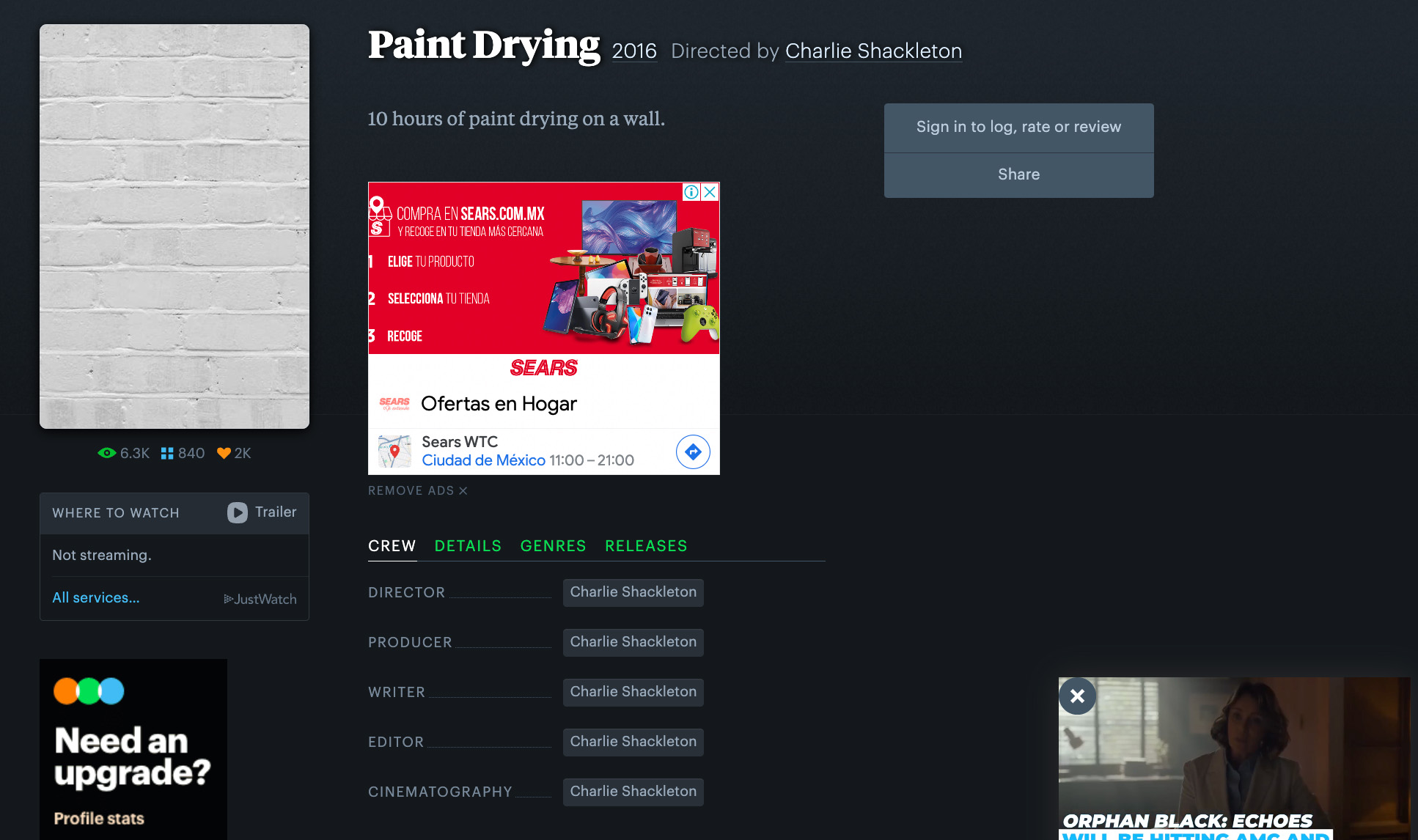Click the orange heart likes icon
The image size is (1418, 840).
coord(224,453)
